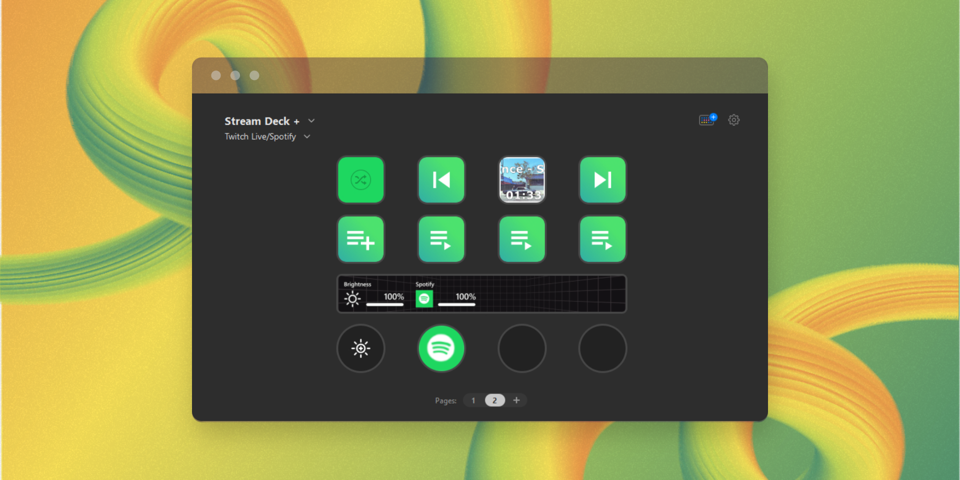This screenshot has width=960, height=480.
Task: Click the add to playlist key
Action: point(361,239)
